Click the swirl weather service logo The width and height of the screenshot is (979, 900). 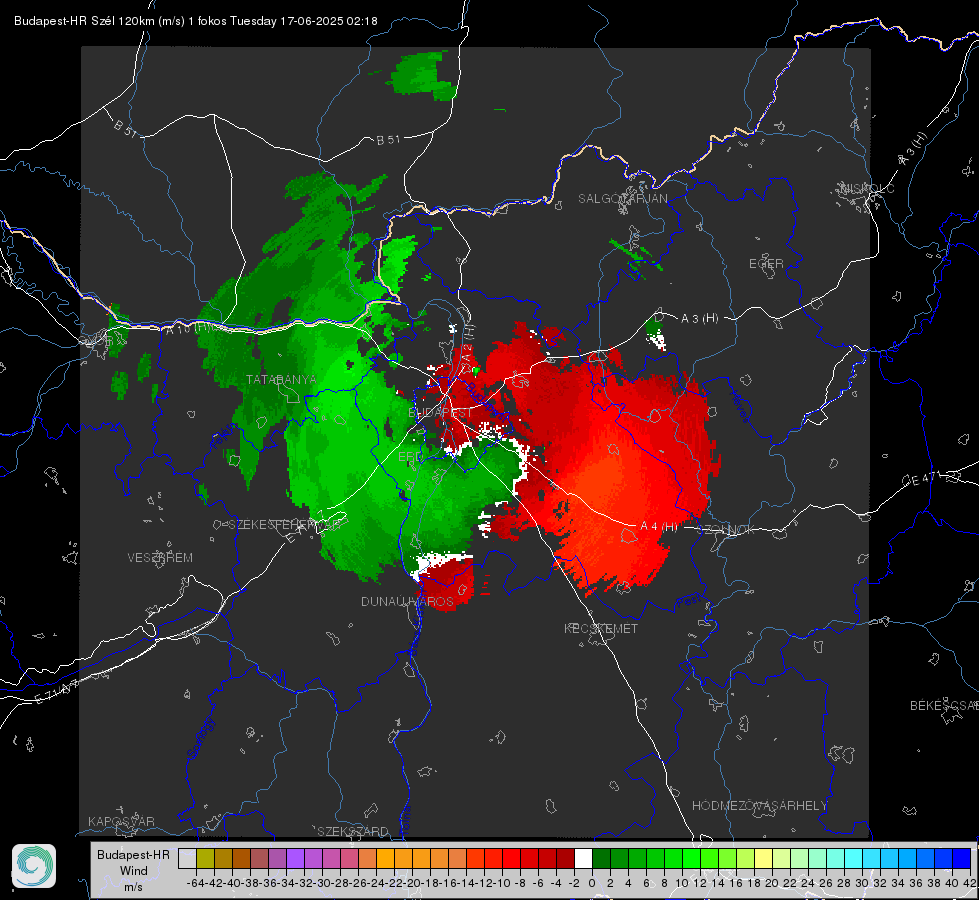[x=34, y=866]
